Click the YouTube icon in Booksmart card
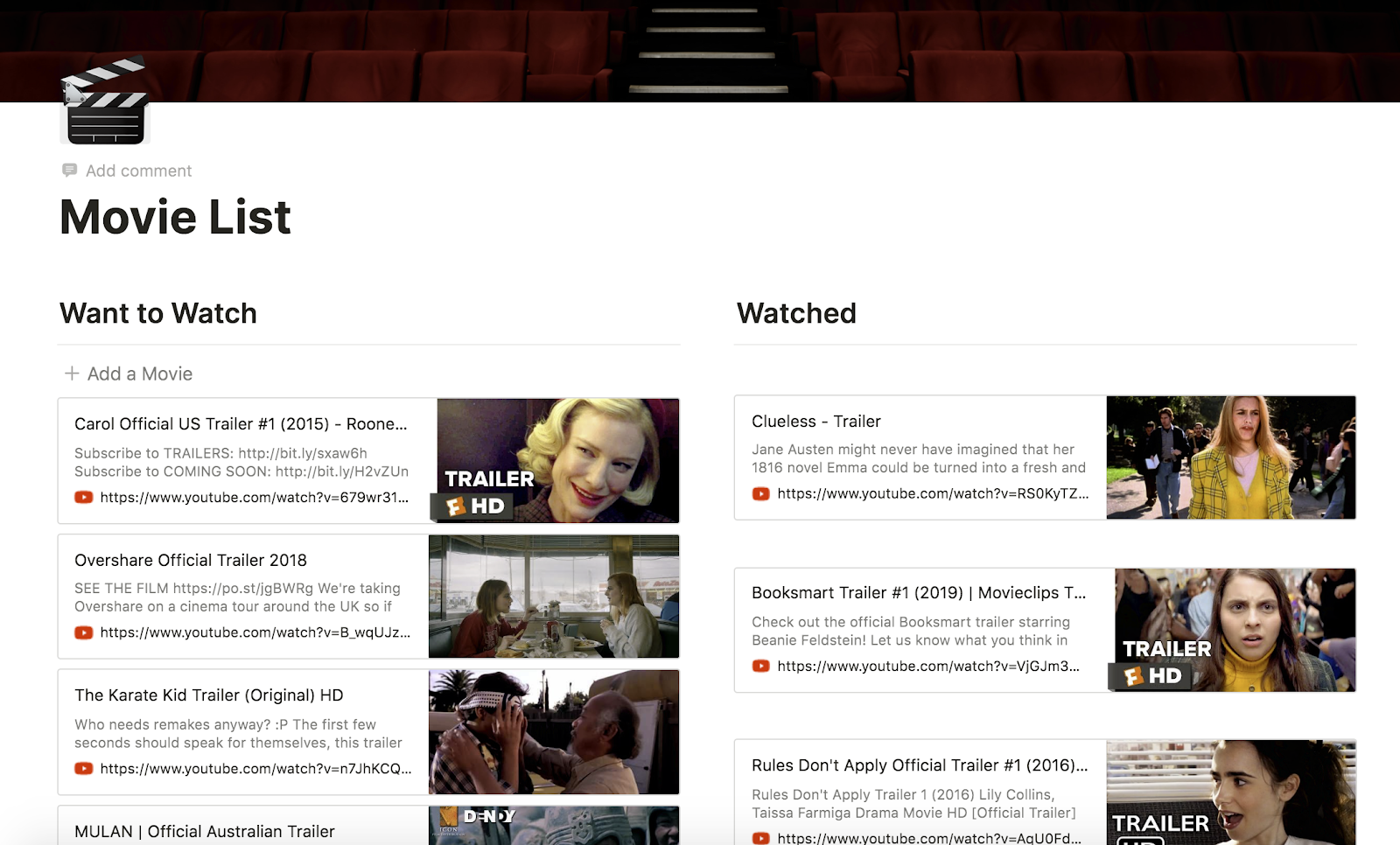The height and width of the screenshot is (845, 1400). [x=761, y=667]
